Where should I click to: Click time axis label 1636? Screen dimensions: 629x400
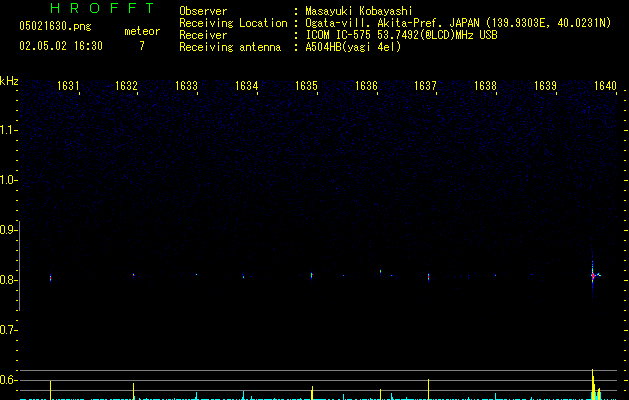366,86
